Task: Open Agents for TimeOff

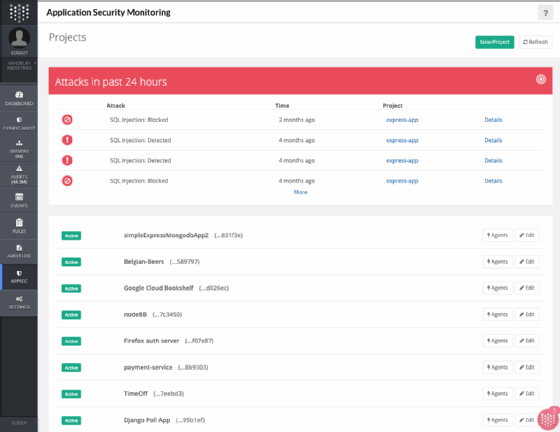Action: 497,394
